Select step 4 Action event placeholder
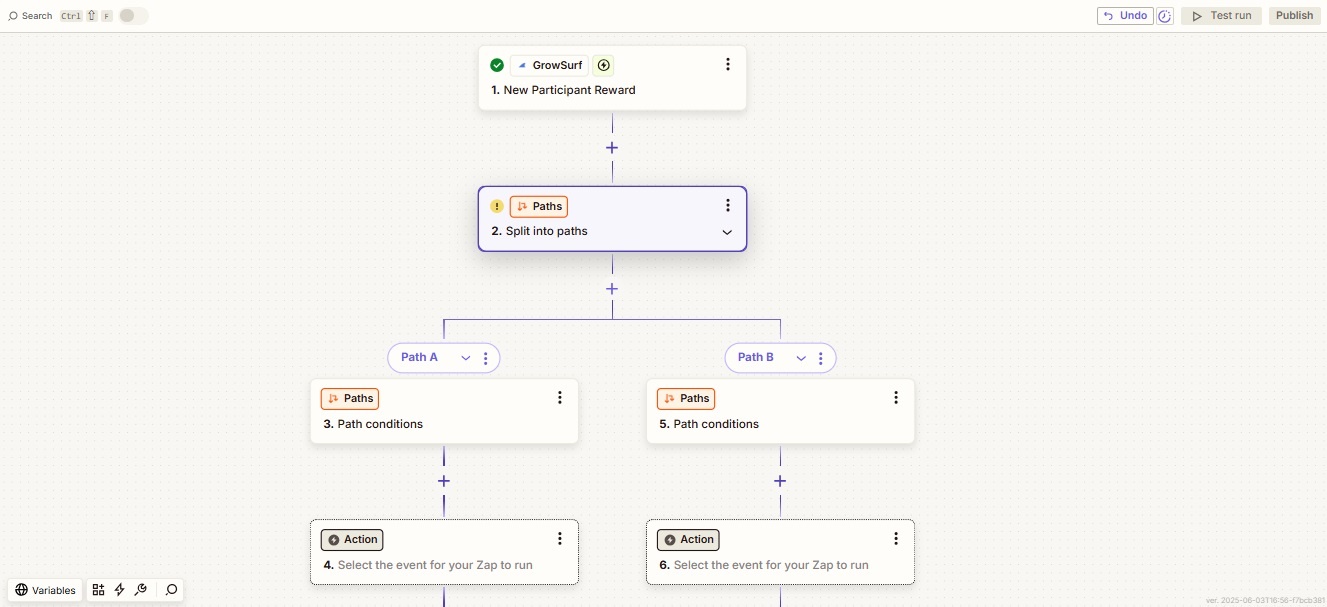The height and width of the screenshot is (607, 1327). click(x=435, y=565)
